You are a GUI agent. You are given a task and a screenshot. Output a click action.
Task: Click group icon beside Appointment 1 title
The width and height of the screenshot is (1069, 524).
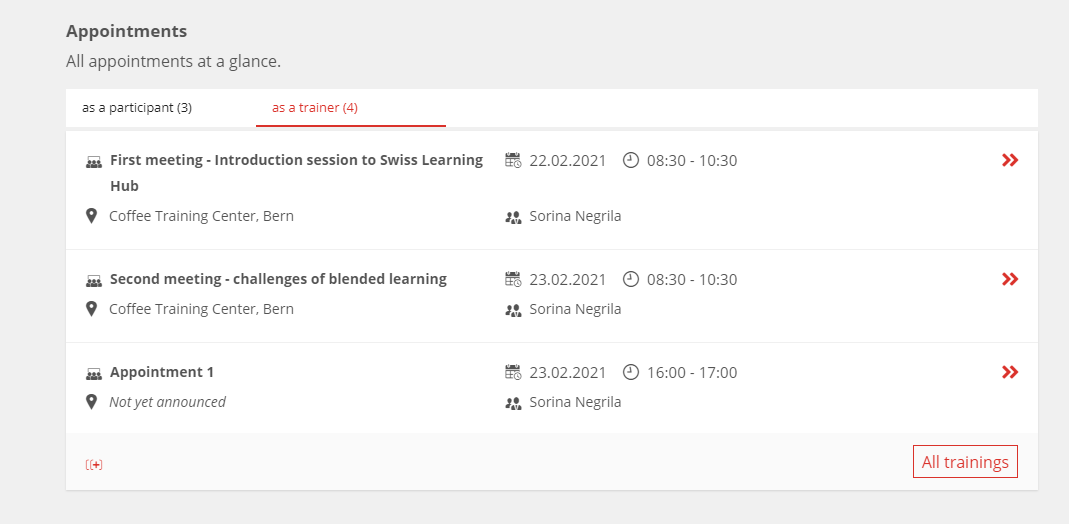93,374
